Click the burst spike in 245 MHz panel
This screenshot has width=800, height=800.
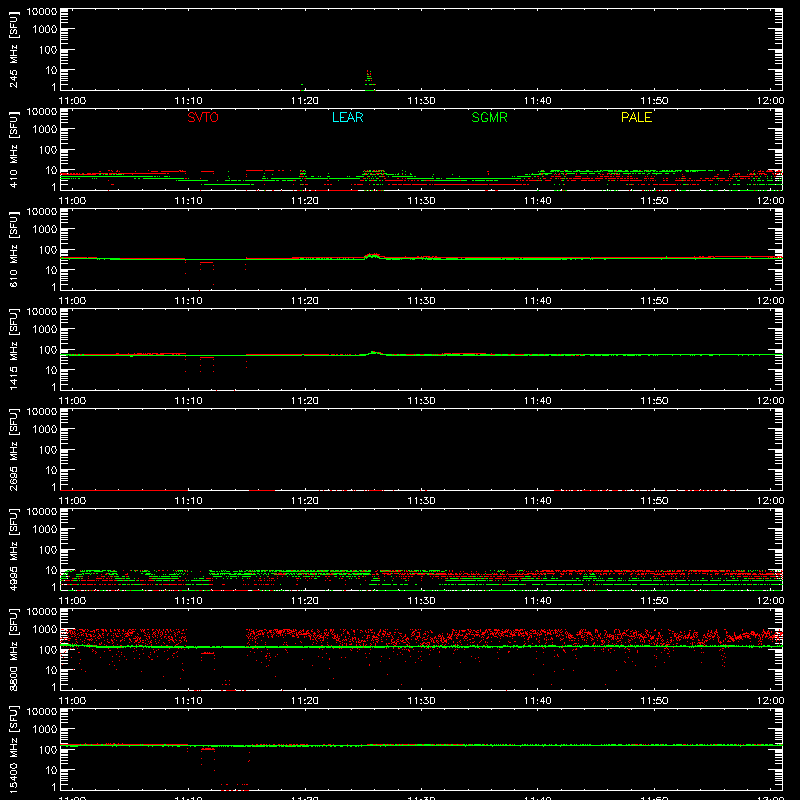click(x=369, y=80)
